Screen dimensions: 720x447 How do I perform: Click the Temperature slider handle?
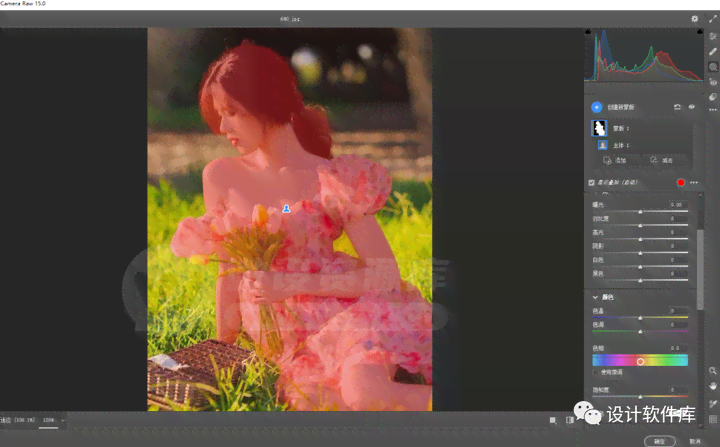click(x=640, y=317)
